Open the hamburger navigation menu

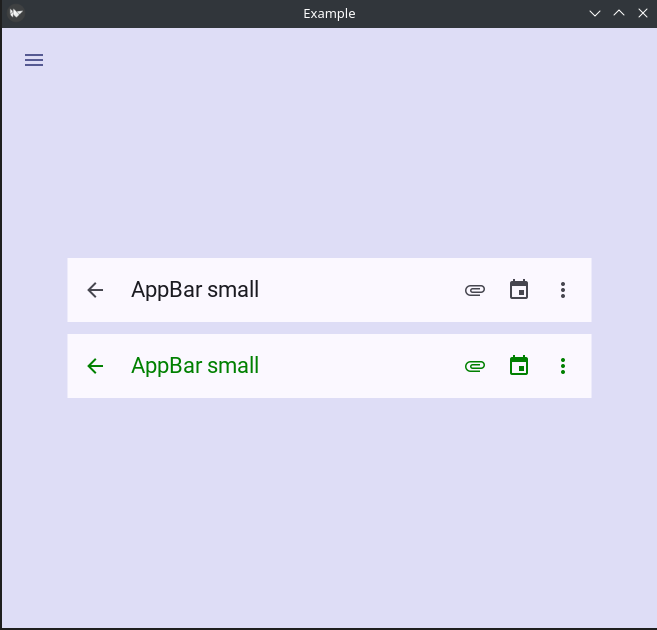pyautogui.click(x=34, y=60)
